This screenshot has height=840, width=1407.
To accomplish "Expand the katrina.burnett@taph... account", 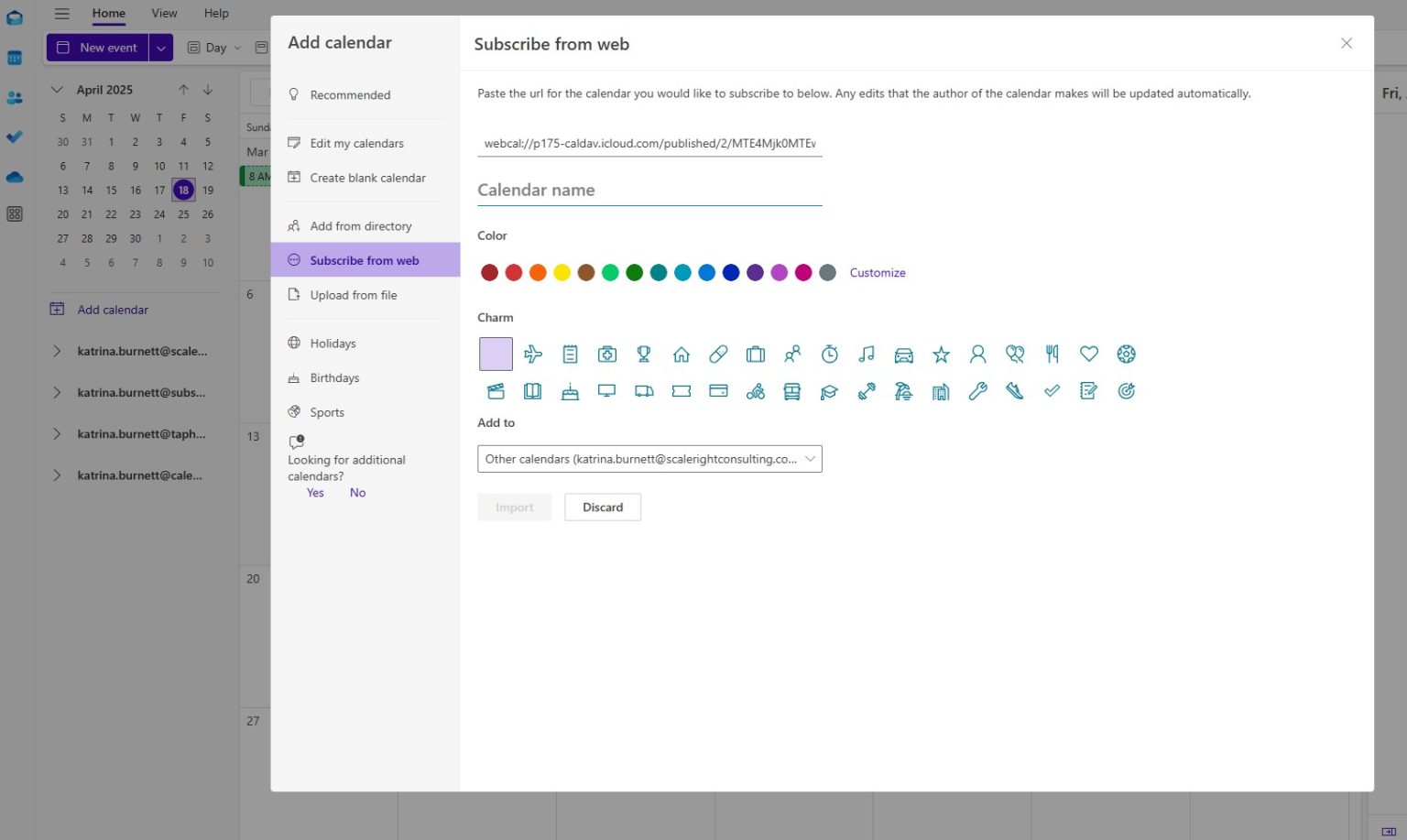I will 57,433.
